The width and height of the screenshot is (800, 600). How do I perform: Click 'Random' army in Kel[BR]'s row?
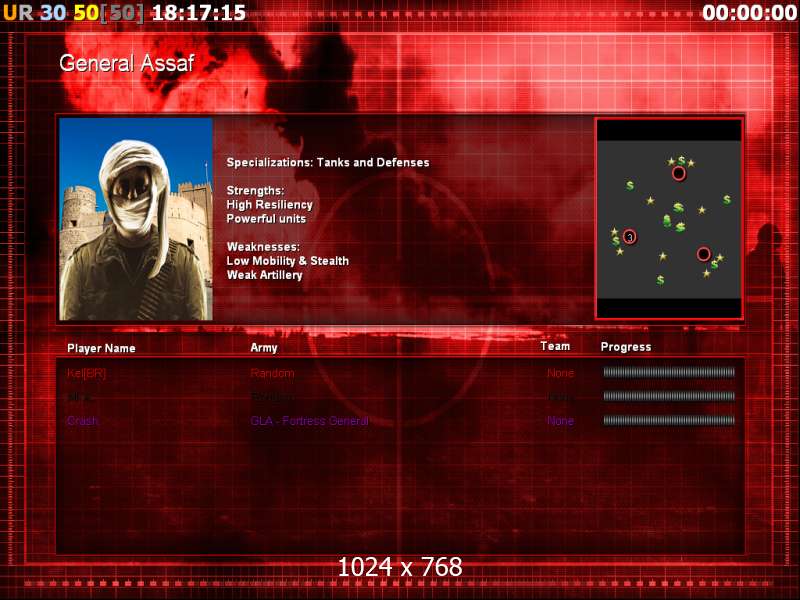272,373
